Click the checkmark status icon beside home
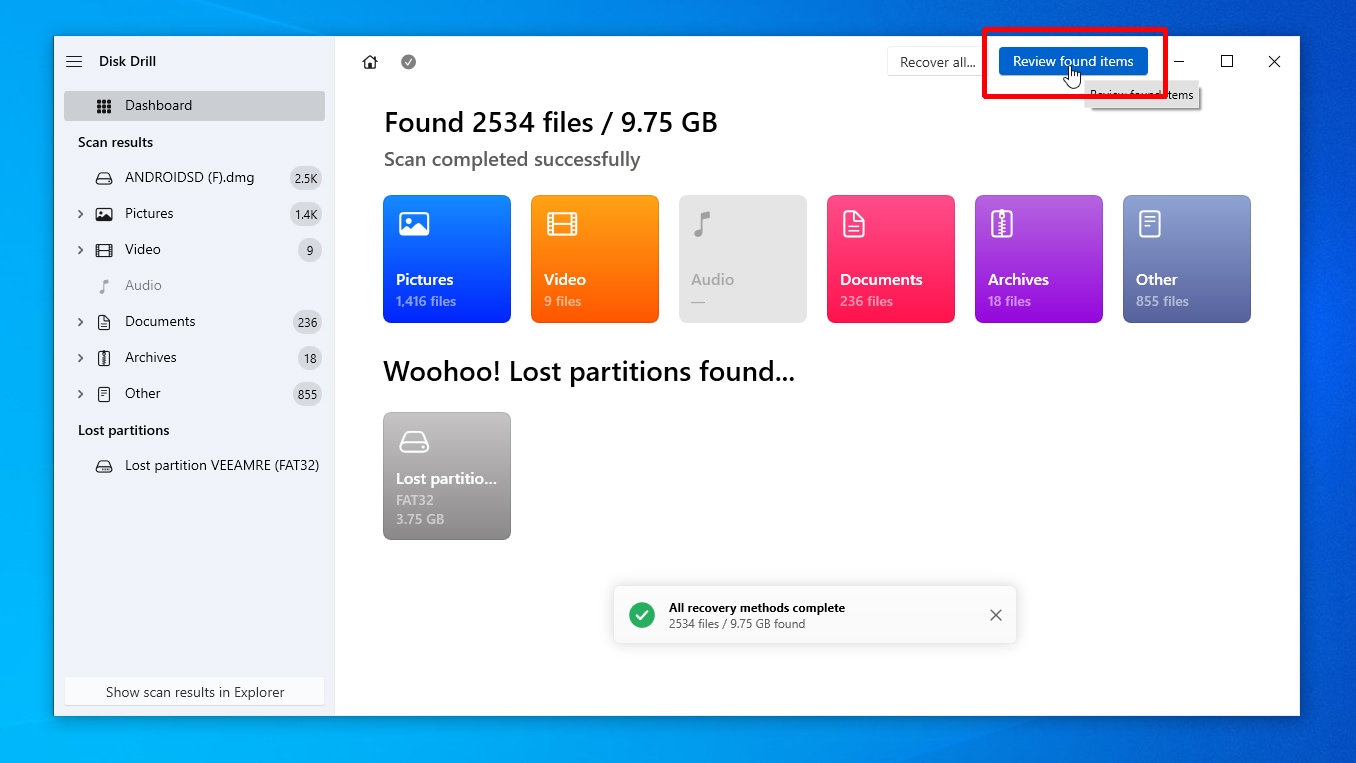This screenshot has height=763, width=1356. 408,62
